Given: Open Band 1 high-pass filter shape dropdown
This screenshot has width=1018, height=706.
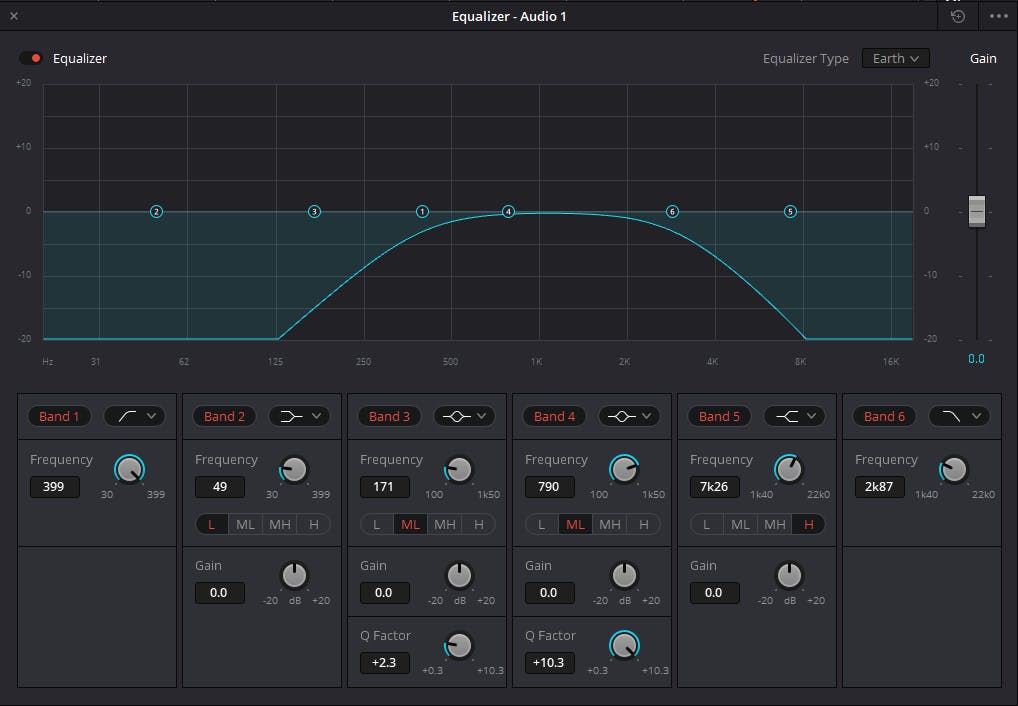Looking at the screenshot, I should click(x=135, y=416).
